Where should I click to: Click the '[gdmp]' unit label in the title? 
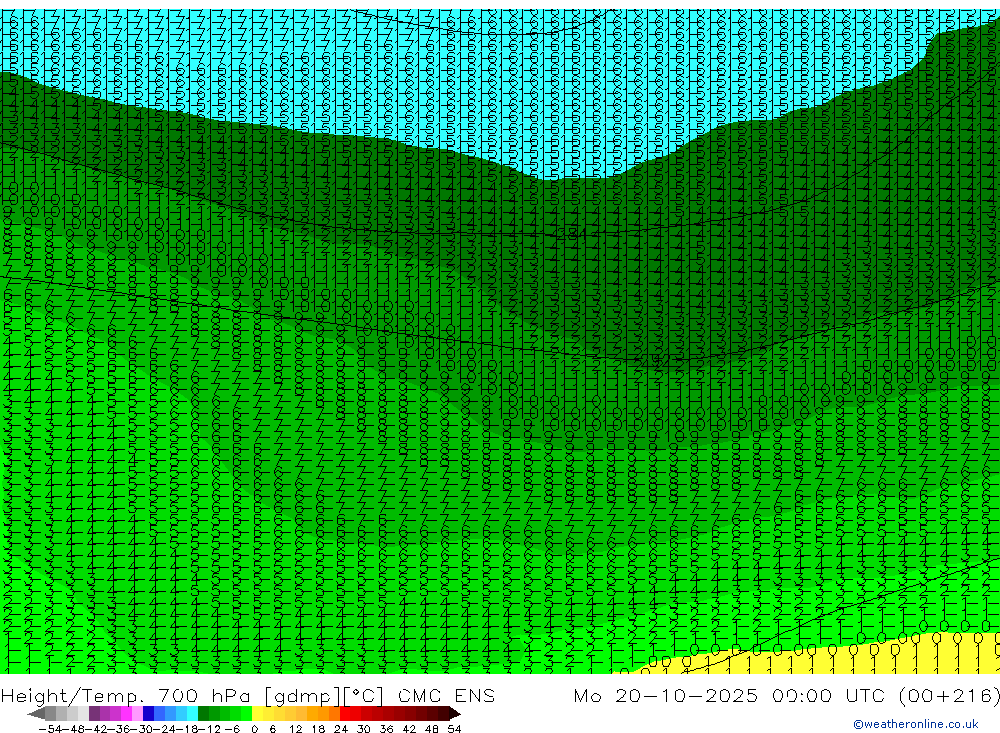[302, 697]
